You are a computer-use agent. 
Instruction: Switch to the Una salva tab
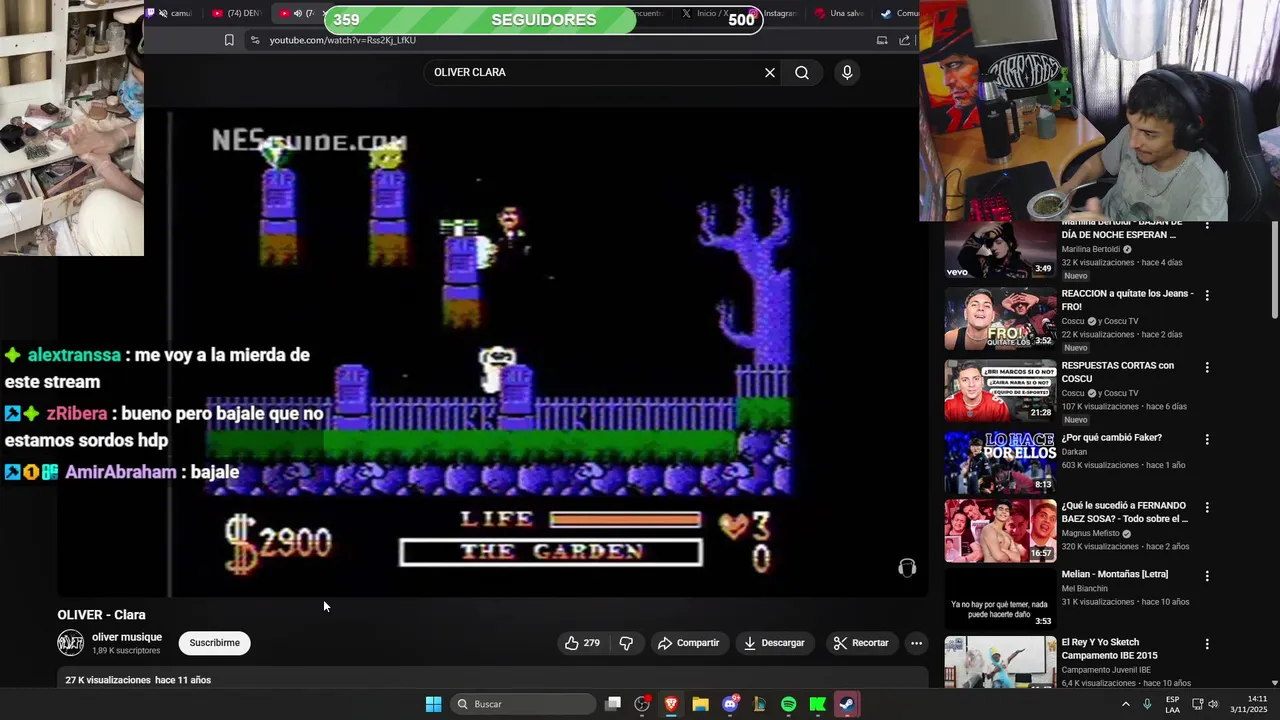click(840, 13)
